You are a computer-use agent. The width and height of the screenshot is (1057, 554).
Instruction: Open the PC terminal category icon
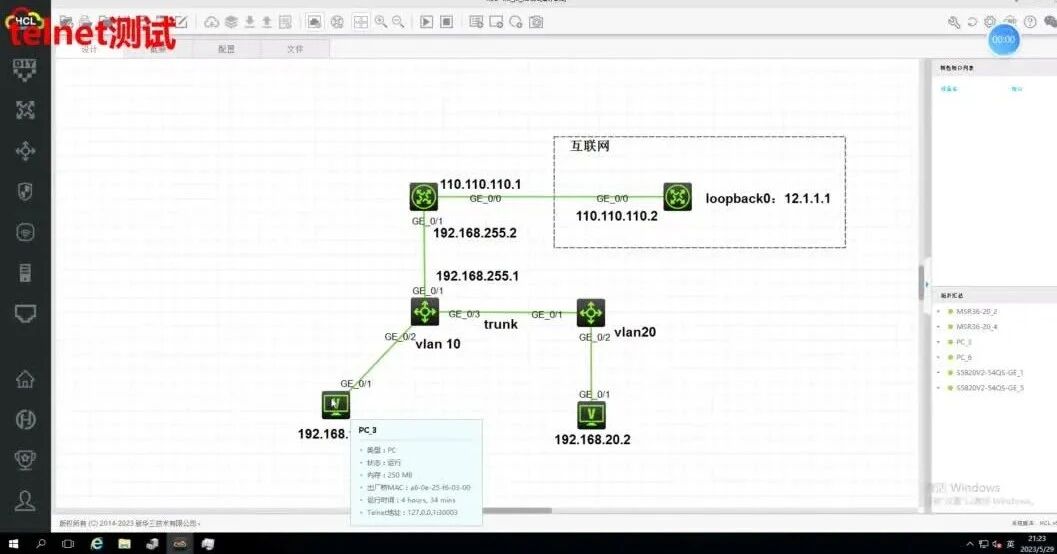[x=25, y=313]
